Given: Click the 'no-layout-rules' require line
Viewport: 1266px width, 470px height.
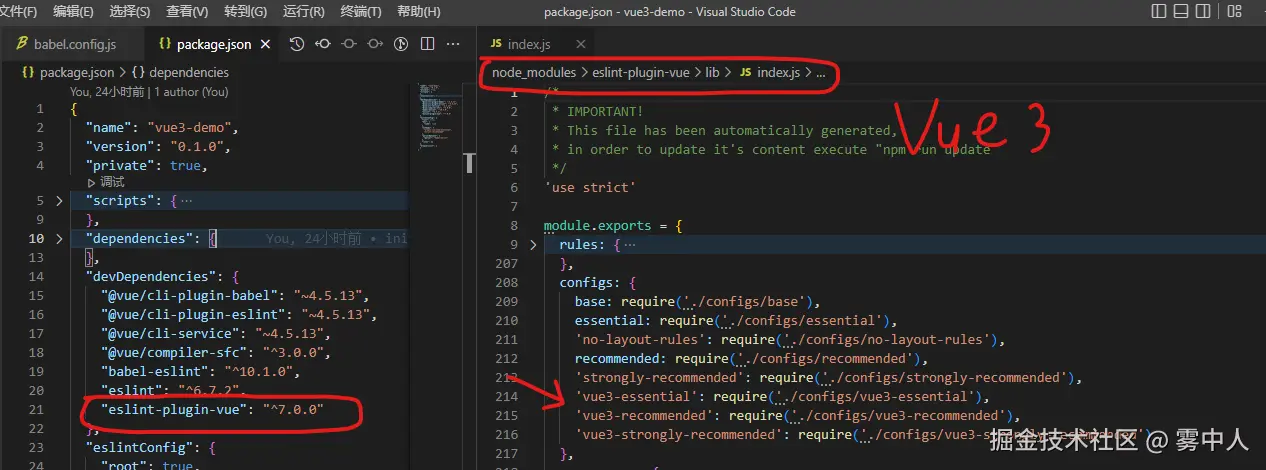Looking at the screenshot, I should [x=789, y=340].
